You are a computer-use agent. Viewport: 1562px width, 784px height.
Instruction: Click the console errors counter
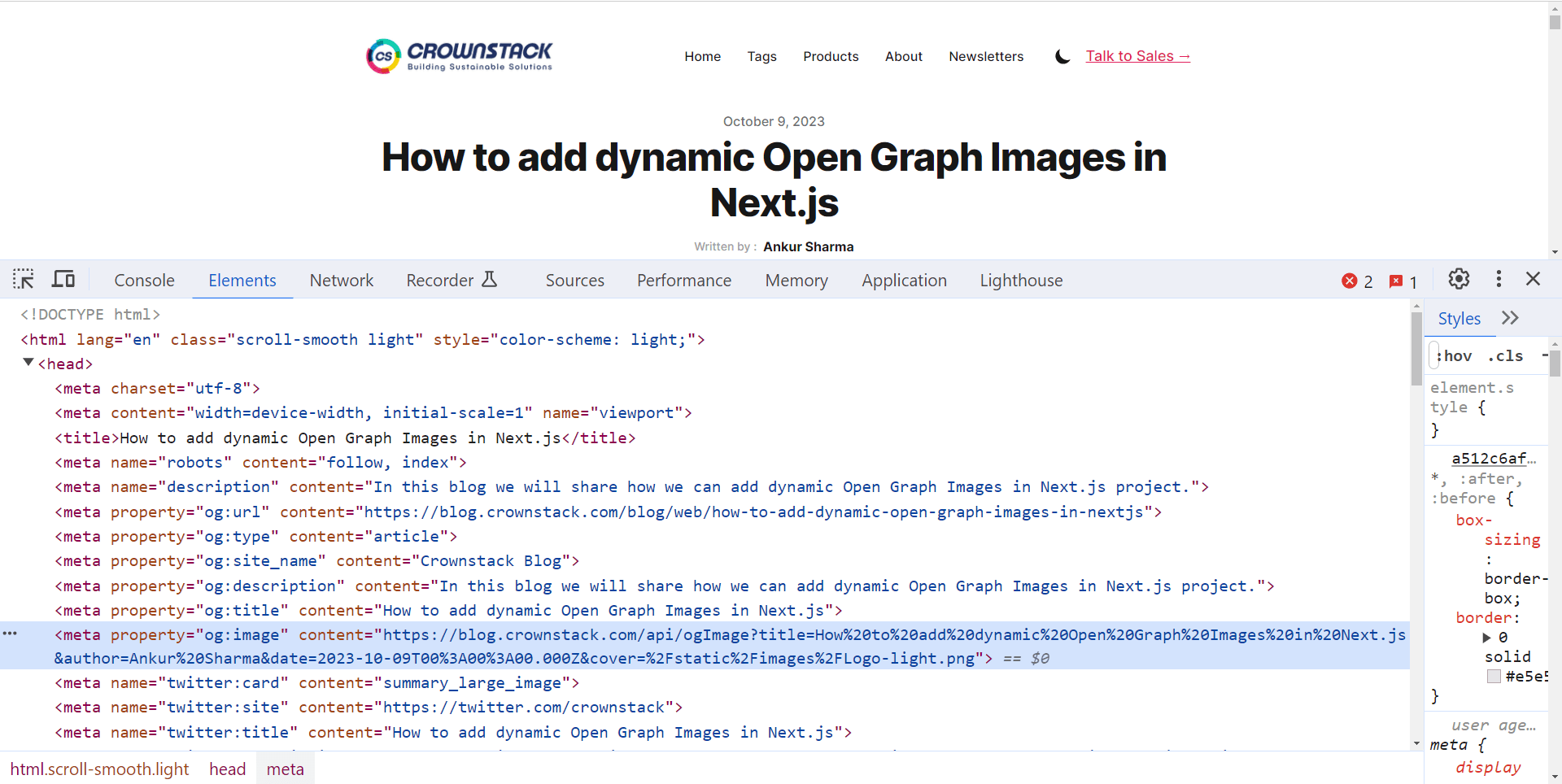coord(1356,281)
